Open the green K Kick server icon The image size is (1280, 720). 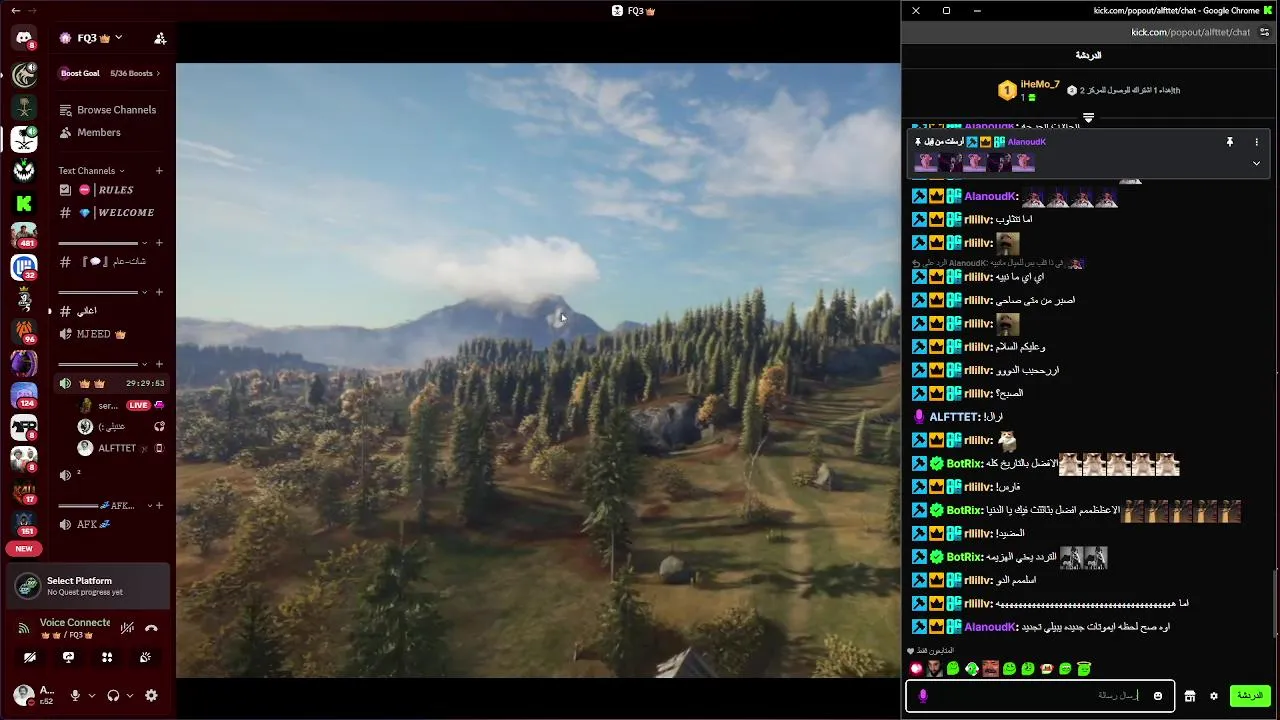pyautogui.click(x=24, y=202)
